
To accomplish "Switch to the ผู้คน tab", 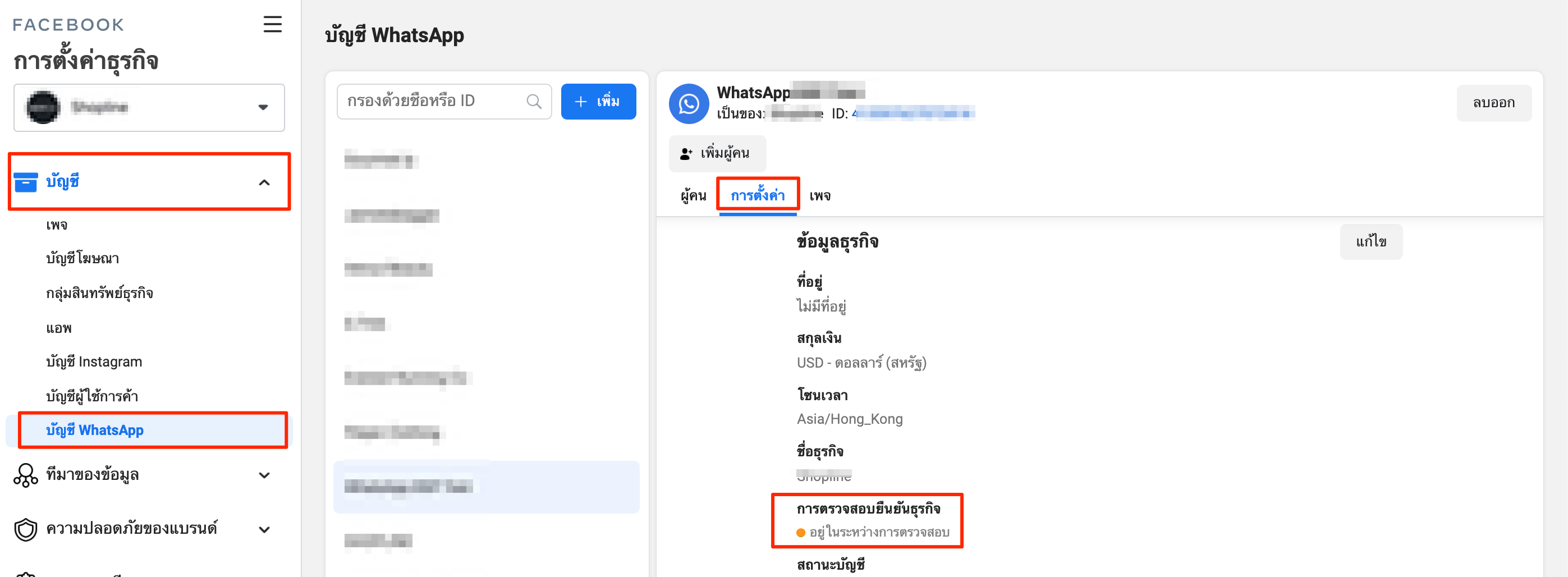I will tap(693, 196).
